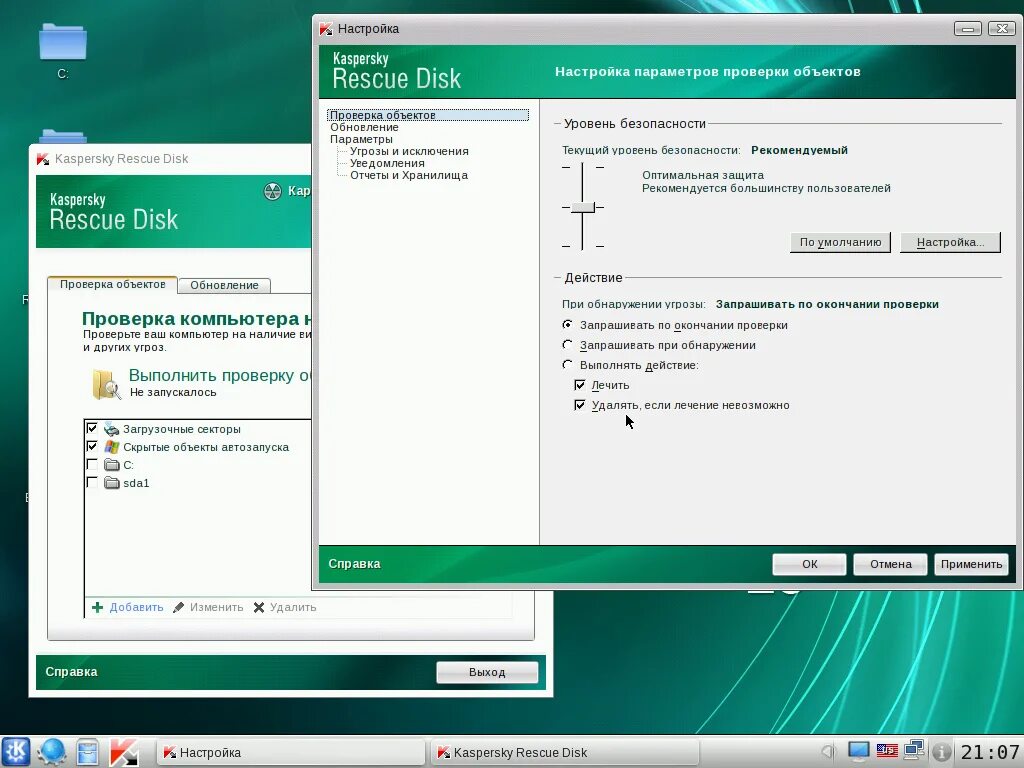Confirm settings with OK button
Screen dimensions: 1024x768
pos(809,564)
